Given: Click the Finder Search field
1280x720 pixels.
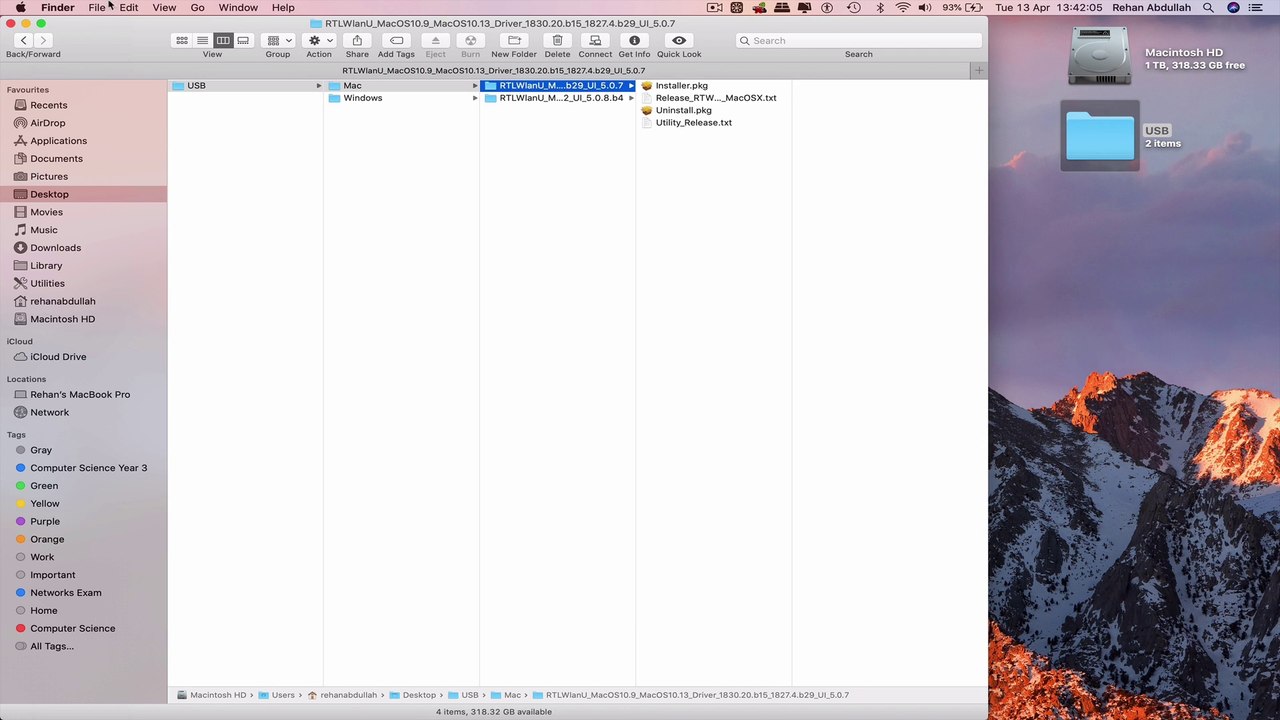Looking at the screenshot, I should pyautogui.click(x=859, y=41).
